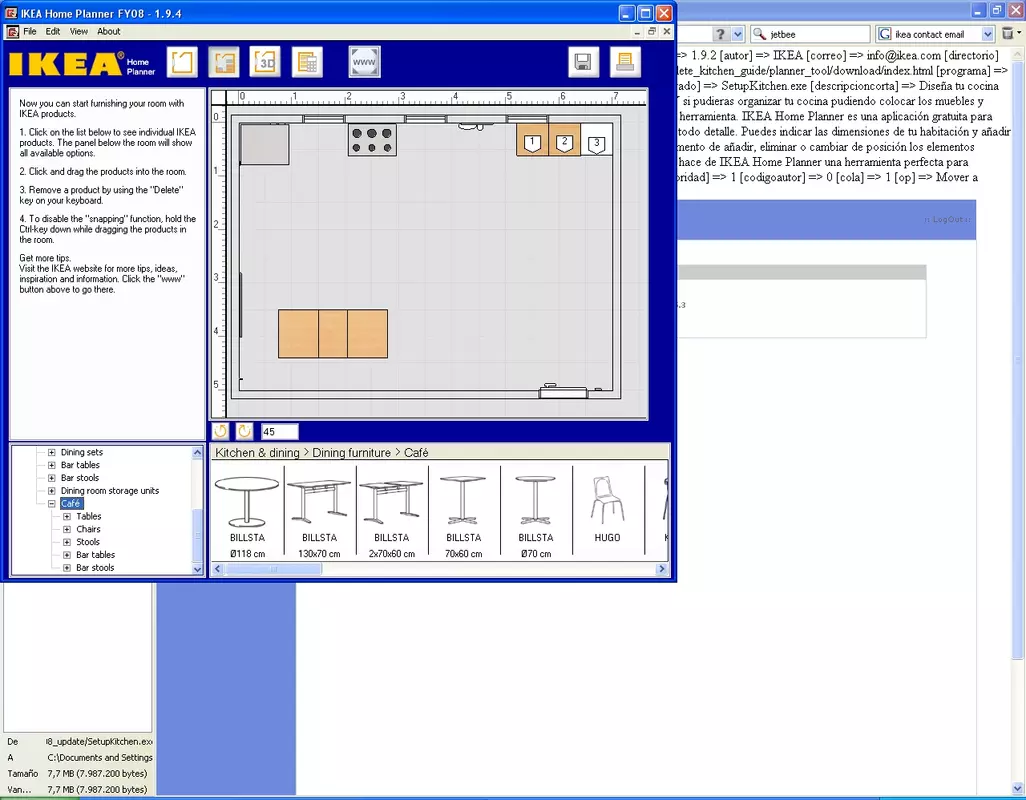Select the wooden table in the floor plan

point(333,334)
